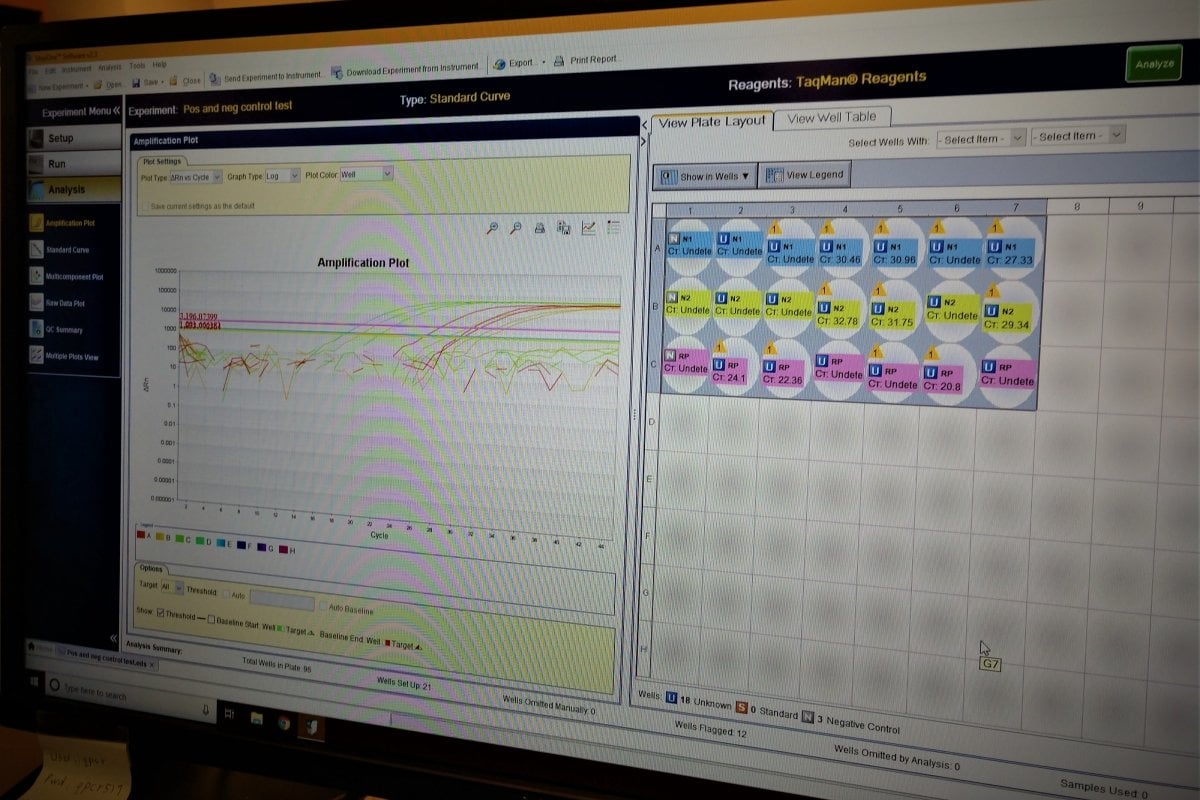Open the Analysis menu in menu bar

(x=109, y=67)
